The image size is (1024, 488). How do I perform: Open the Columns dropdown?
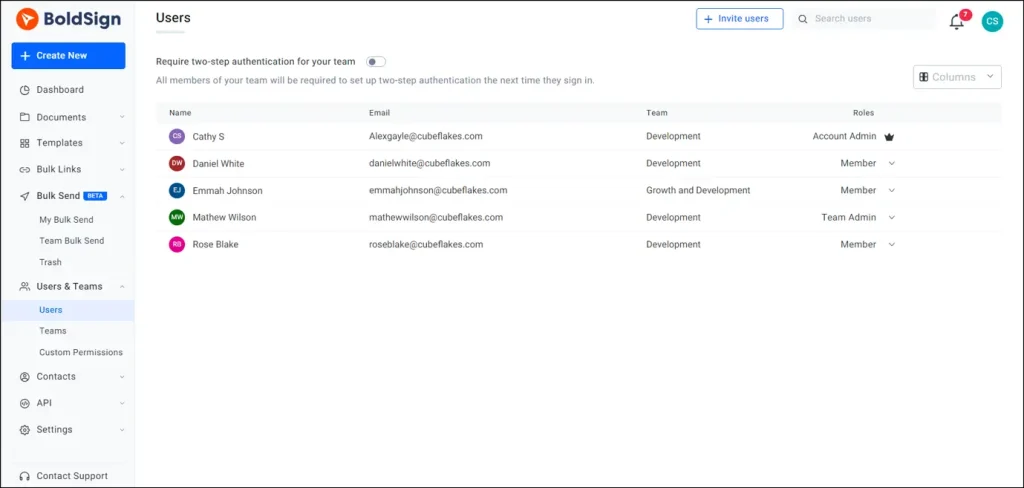click(957, 77)
